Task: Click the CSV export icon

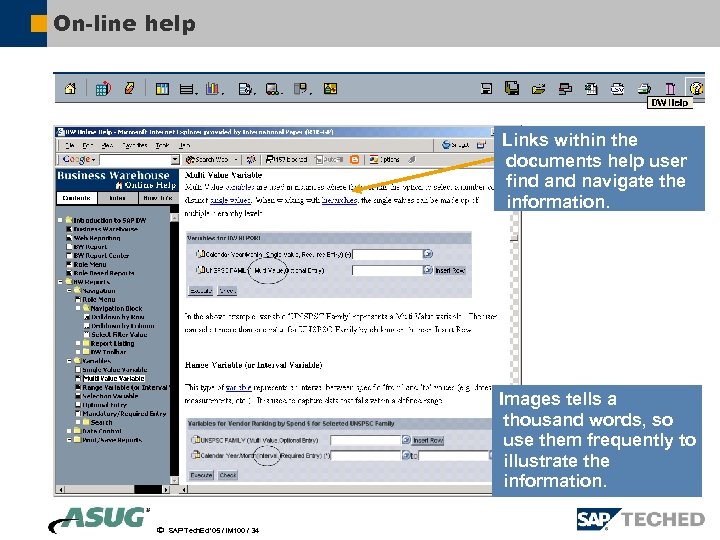Action: pos(617,89)
